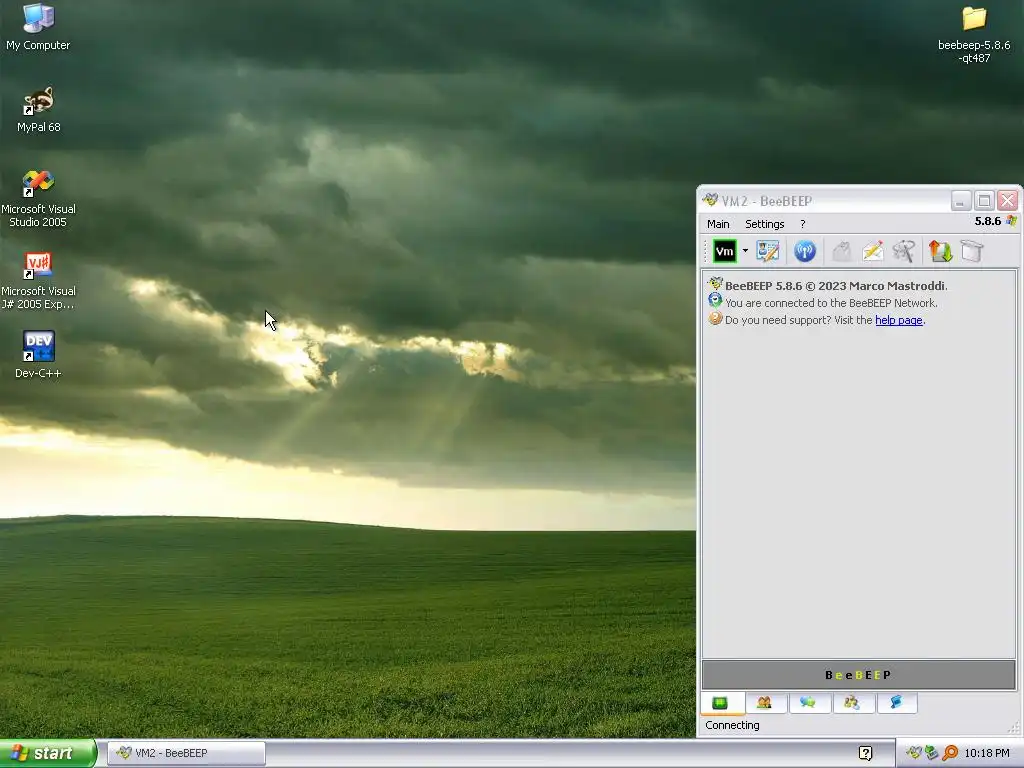The height and width of the screenshot is (768, 1024).
Task: Click the question mark balloon icon in taskbar
Action: pos(865,753)
